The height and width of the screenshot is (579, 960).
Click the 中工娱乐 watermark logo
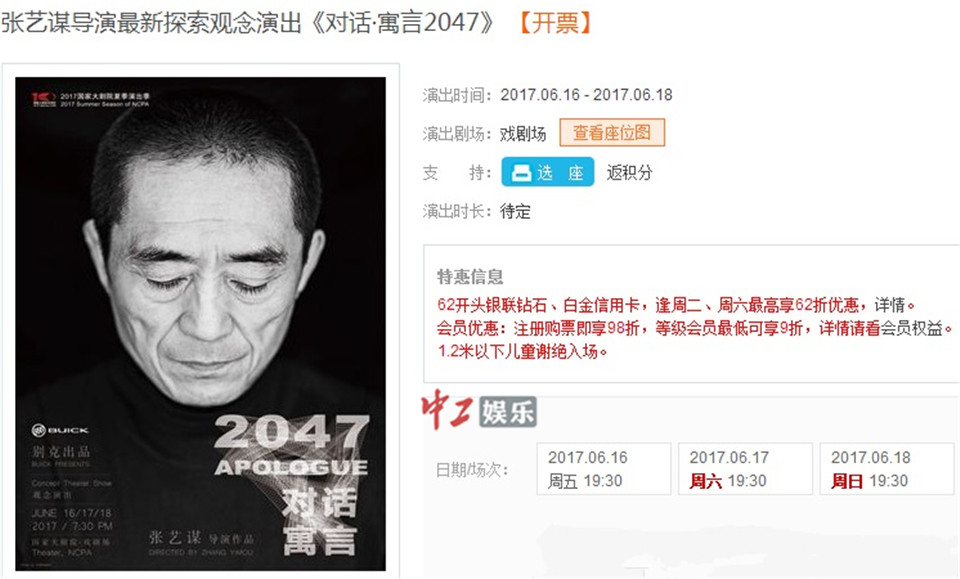(x=479, y=409)
